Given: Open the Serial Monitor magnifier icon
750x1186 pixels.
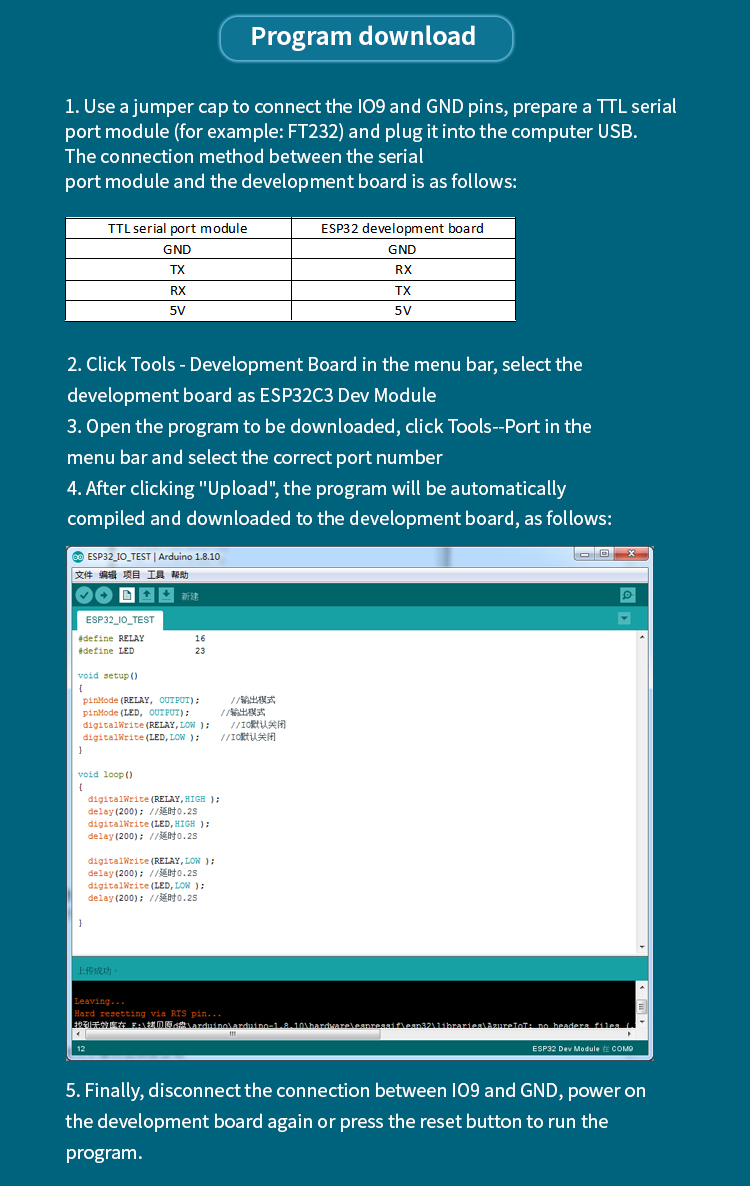Looking at the screenshot, I should [x=628, y=595].
